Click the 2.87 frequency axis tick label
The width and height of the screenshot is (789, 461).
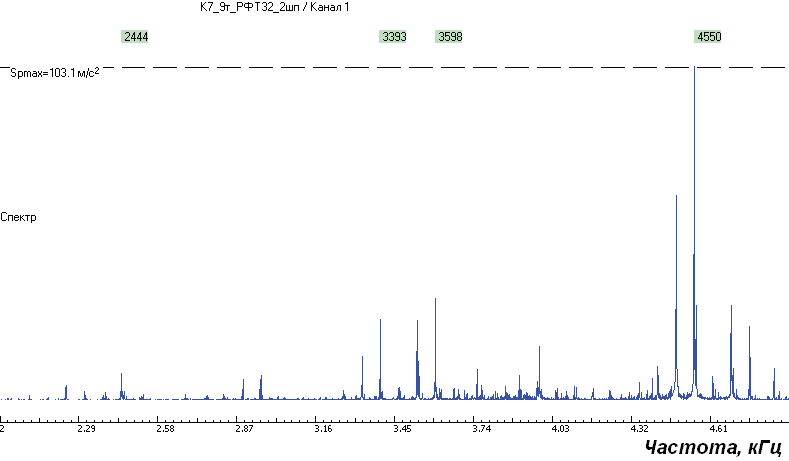(x=244, y=429)
